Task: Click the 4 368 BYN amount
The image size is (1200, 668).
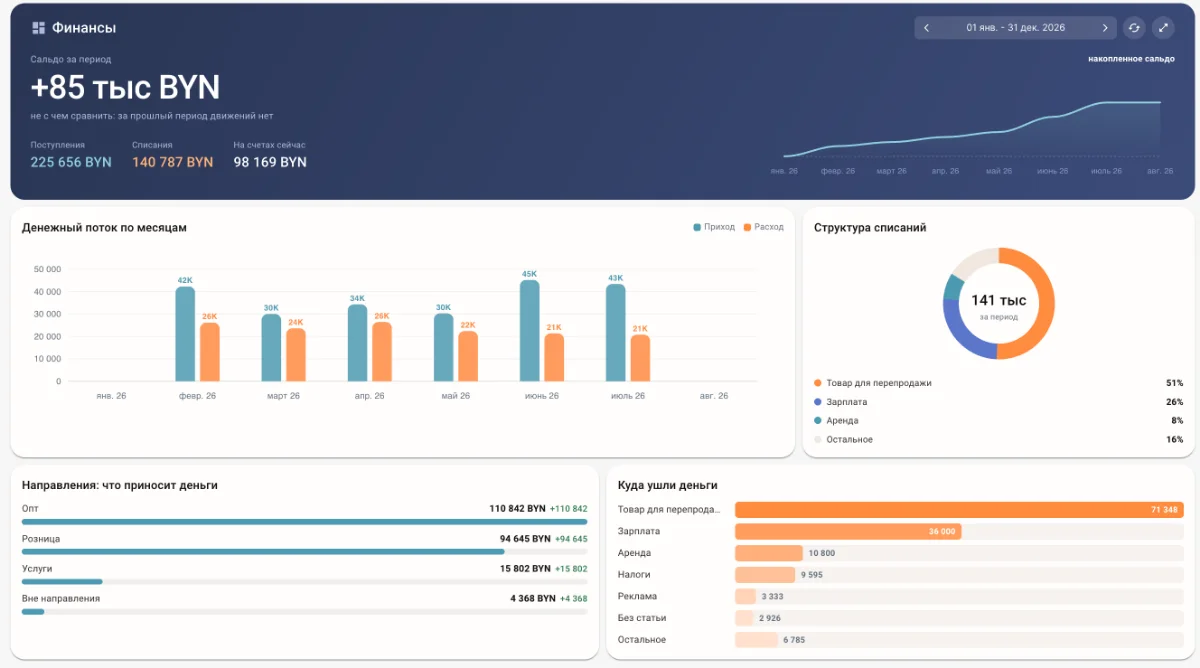Action: pos(533,598)
